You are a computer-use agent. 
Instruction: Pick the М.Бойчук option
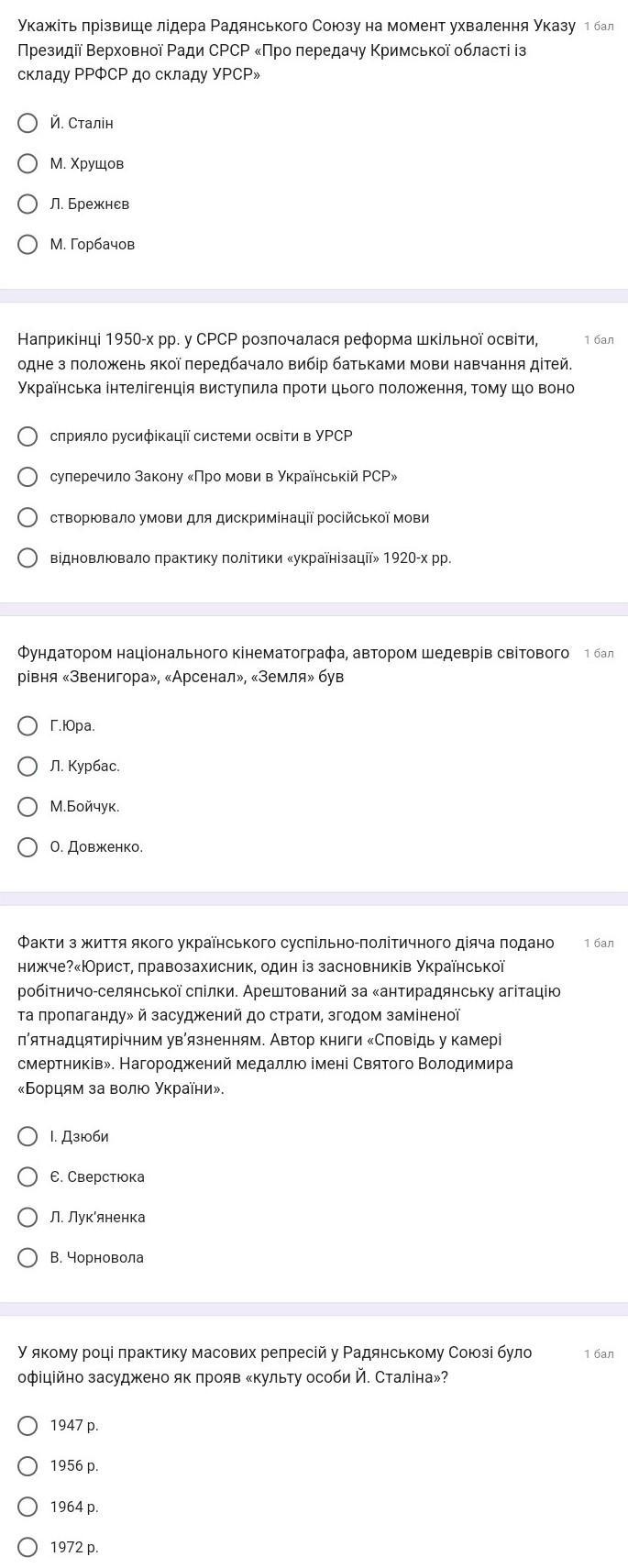tap(28, 806)
